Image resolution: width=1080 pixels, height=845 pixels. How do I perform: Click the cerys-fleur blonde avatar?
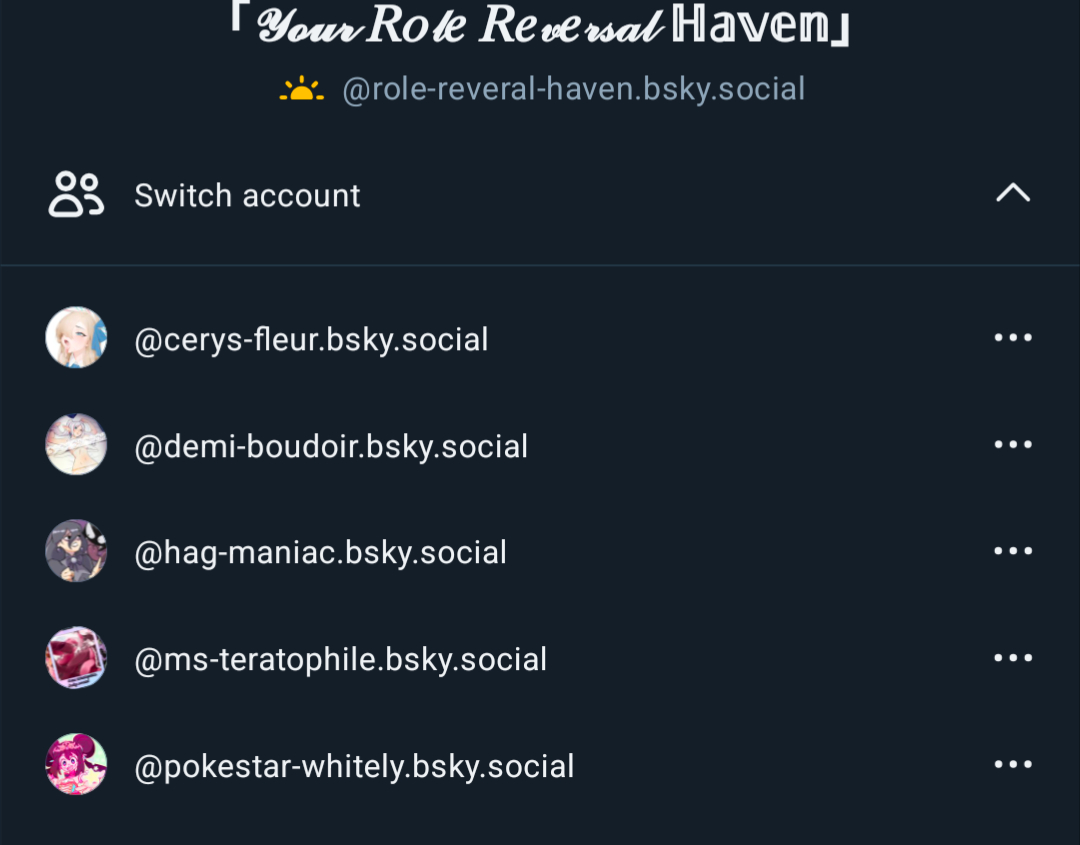tap(76, 337)
